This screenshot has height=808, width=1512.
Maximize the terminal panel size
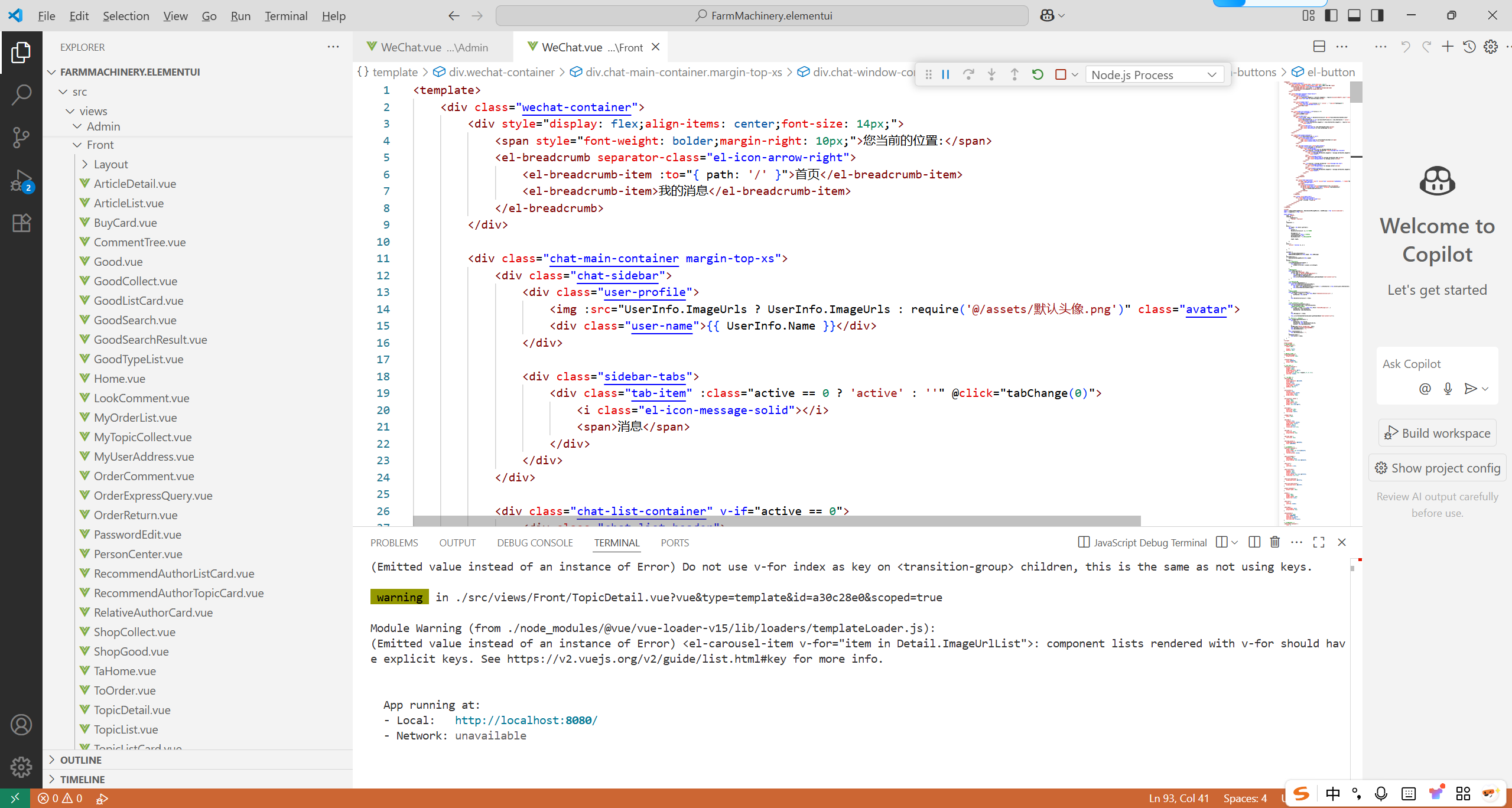[x=1319, y=542]
